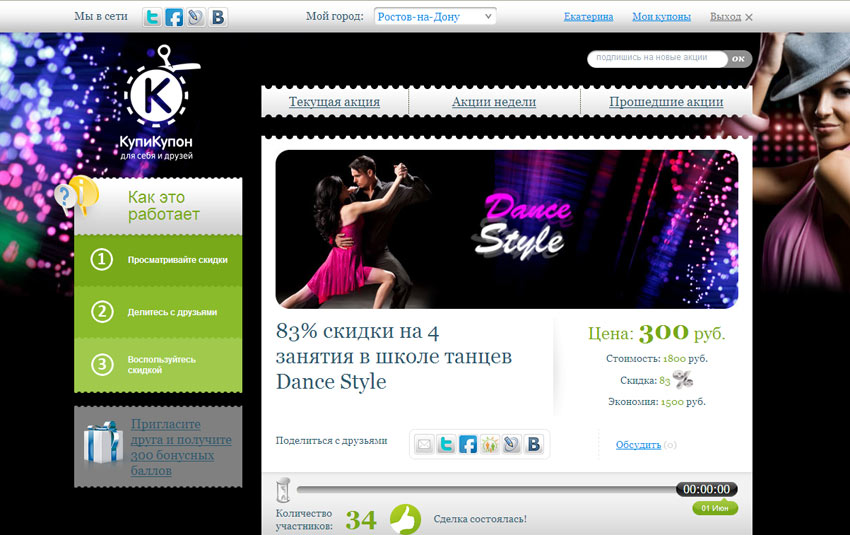Viewport: 850px width, 535px height.
Task: Log out using the Выход link
Action: coord(726,17)
